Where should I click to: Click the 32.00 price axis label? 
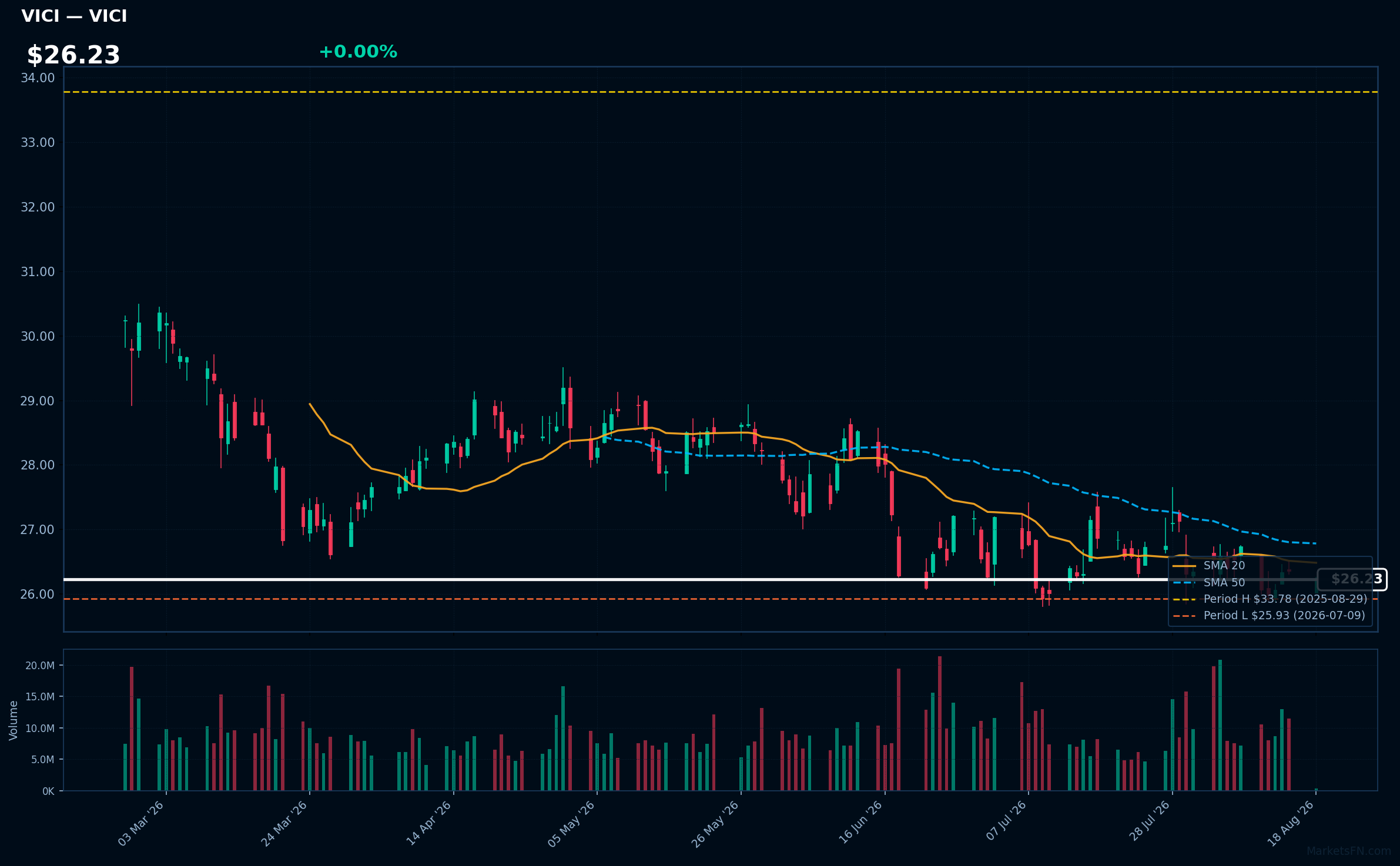point(38,207)
